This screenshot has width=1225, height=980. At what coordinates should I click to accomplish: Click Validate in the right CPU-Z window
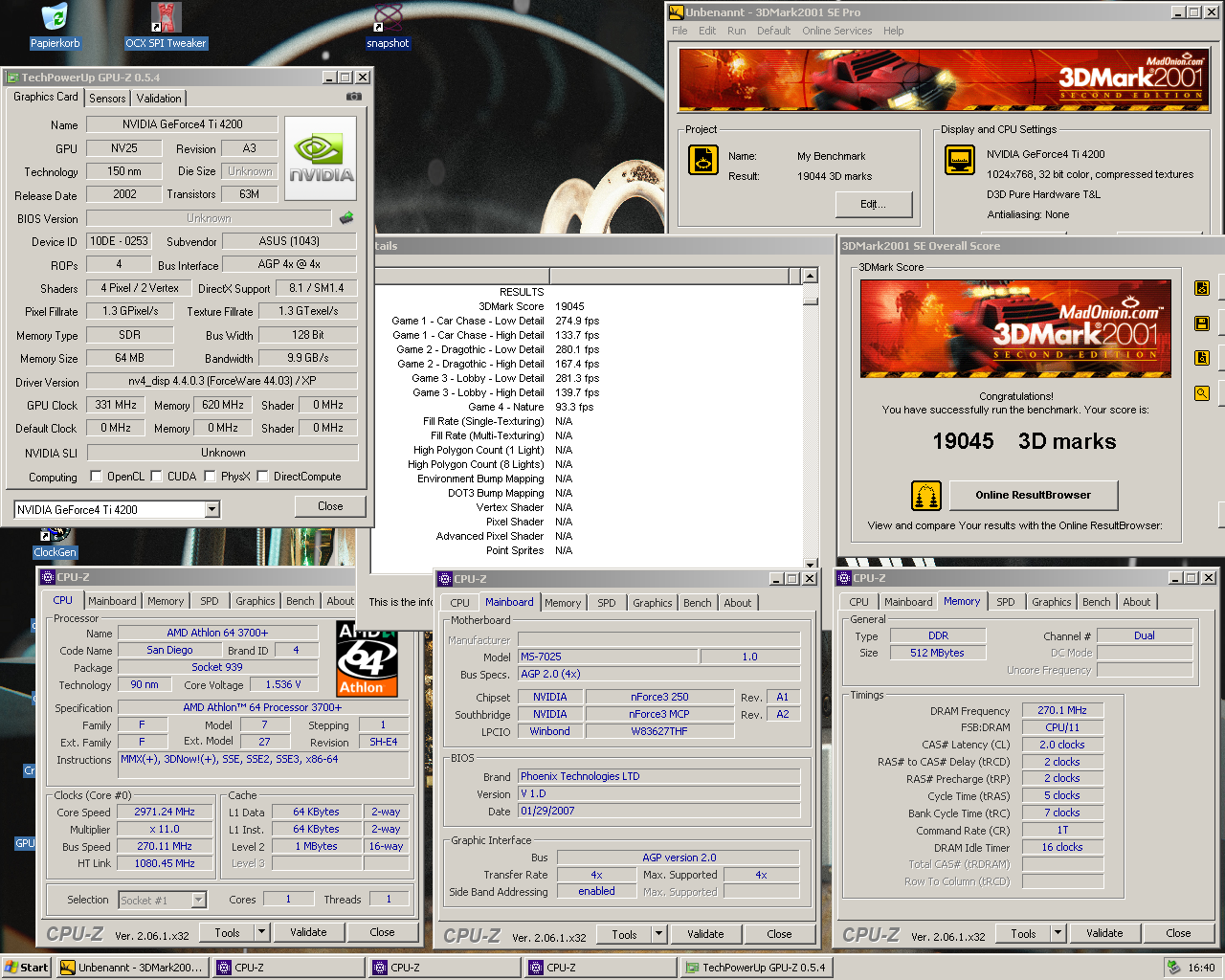point(1104,933)
